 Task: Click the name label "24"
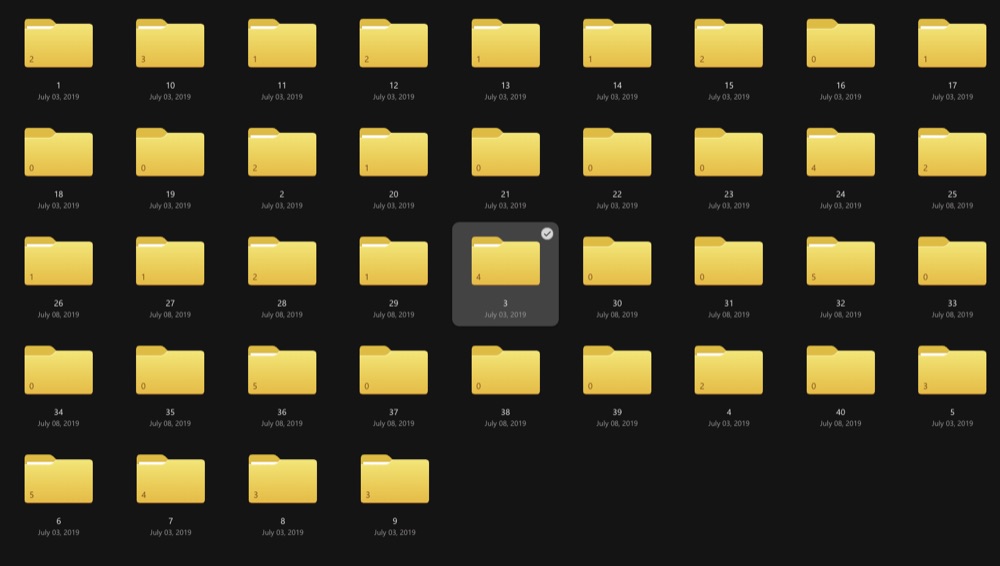(x=841, y=194)
